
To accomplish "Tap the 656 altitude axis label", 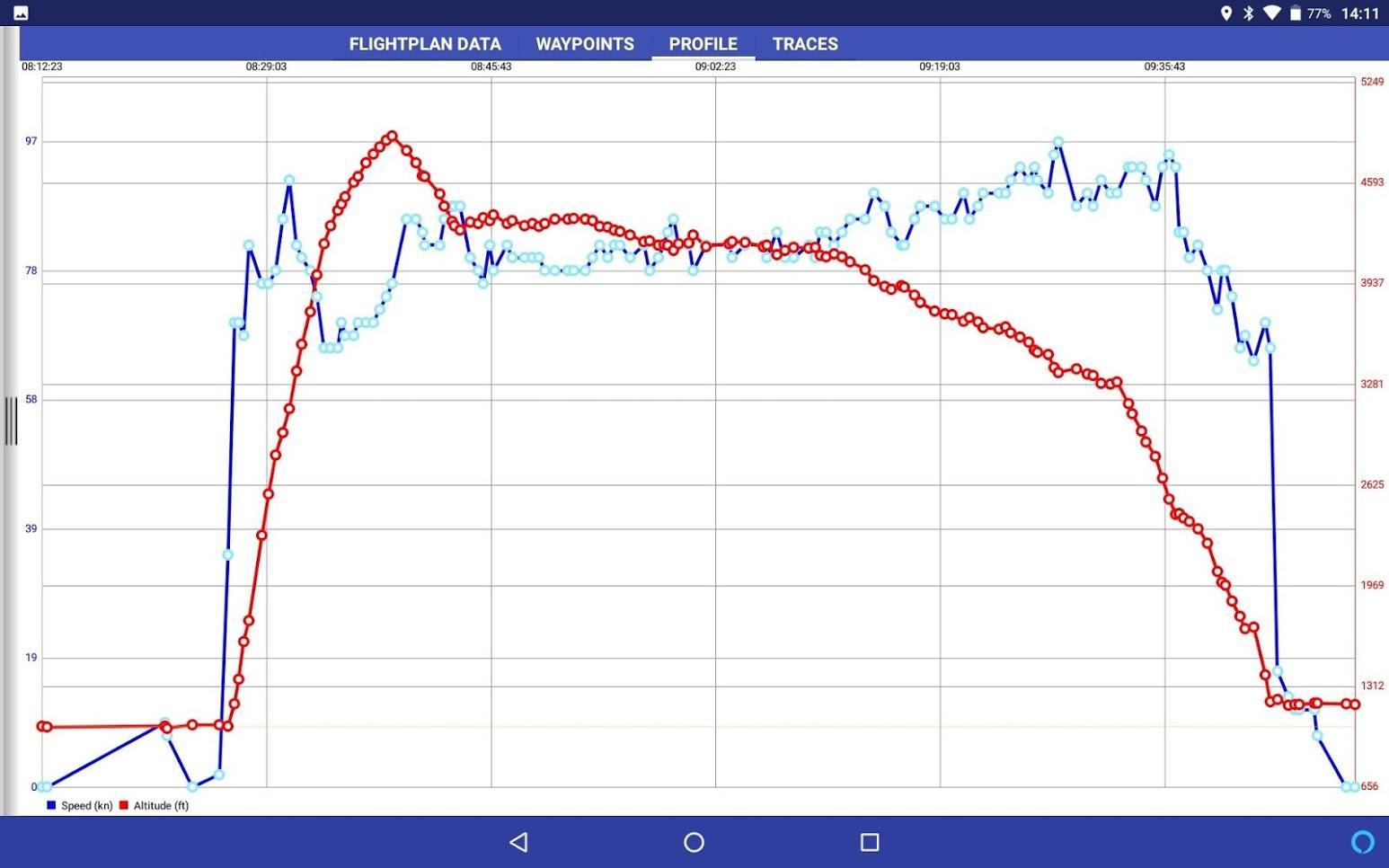I will [x=1369, y=786].
